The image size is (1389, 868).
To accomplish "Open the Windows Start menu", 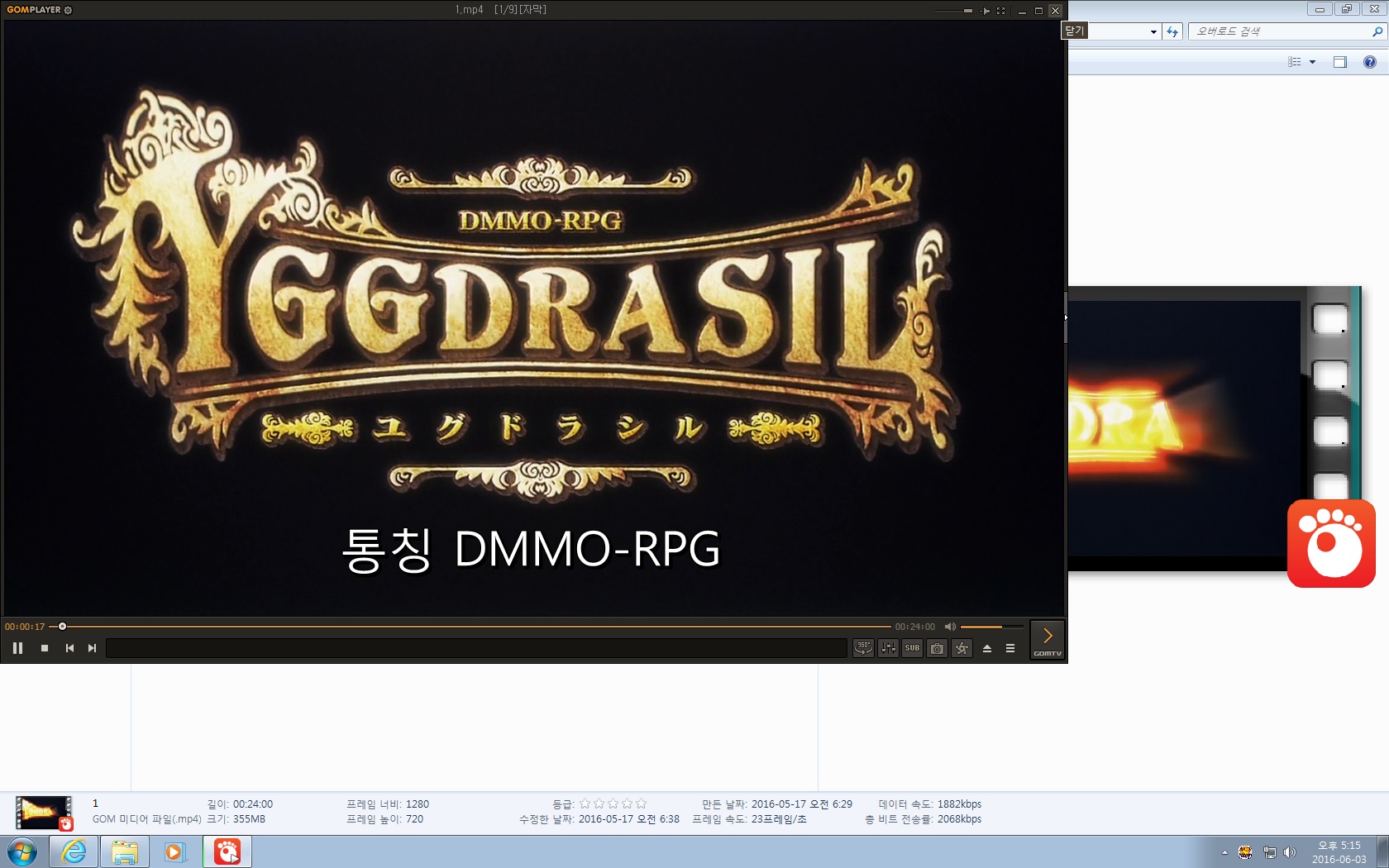I will tap(22, 851).
